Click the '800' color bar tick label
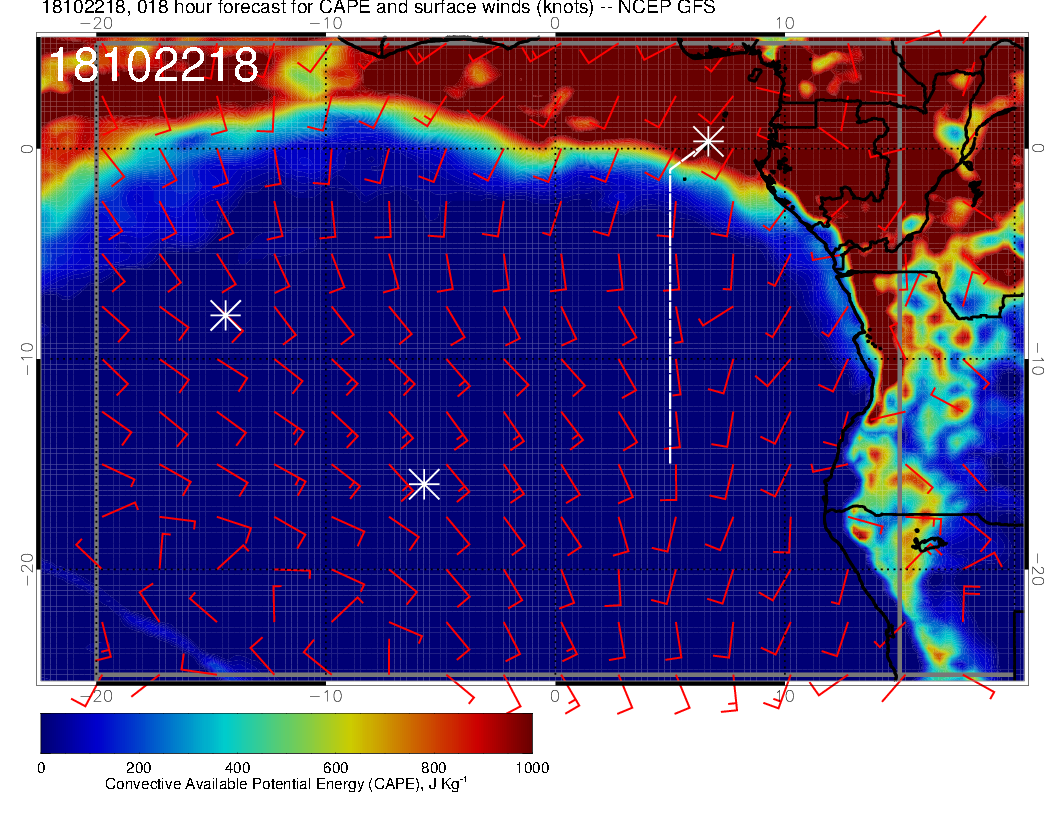Image resolution: width=1056 pixels, height=816 pixels. (434, 768)
